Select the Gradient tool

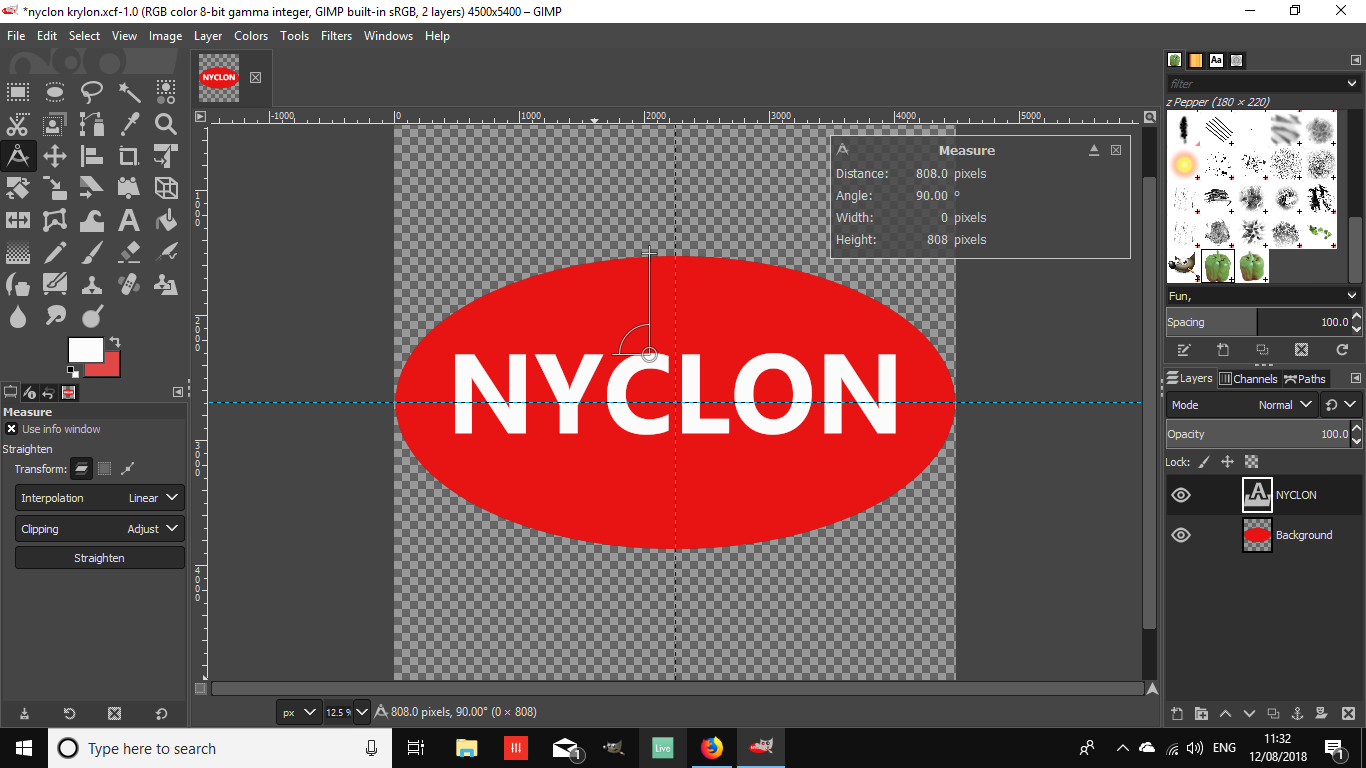pos(18,252)
